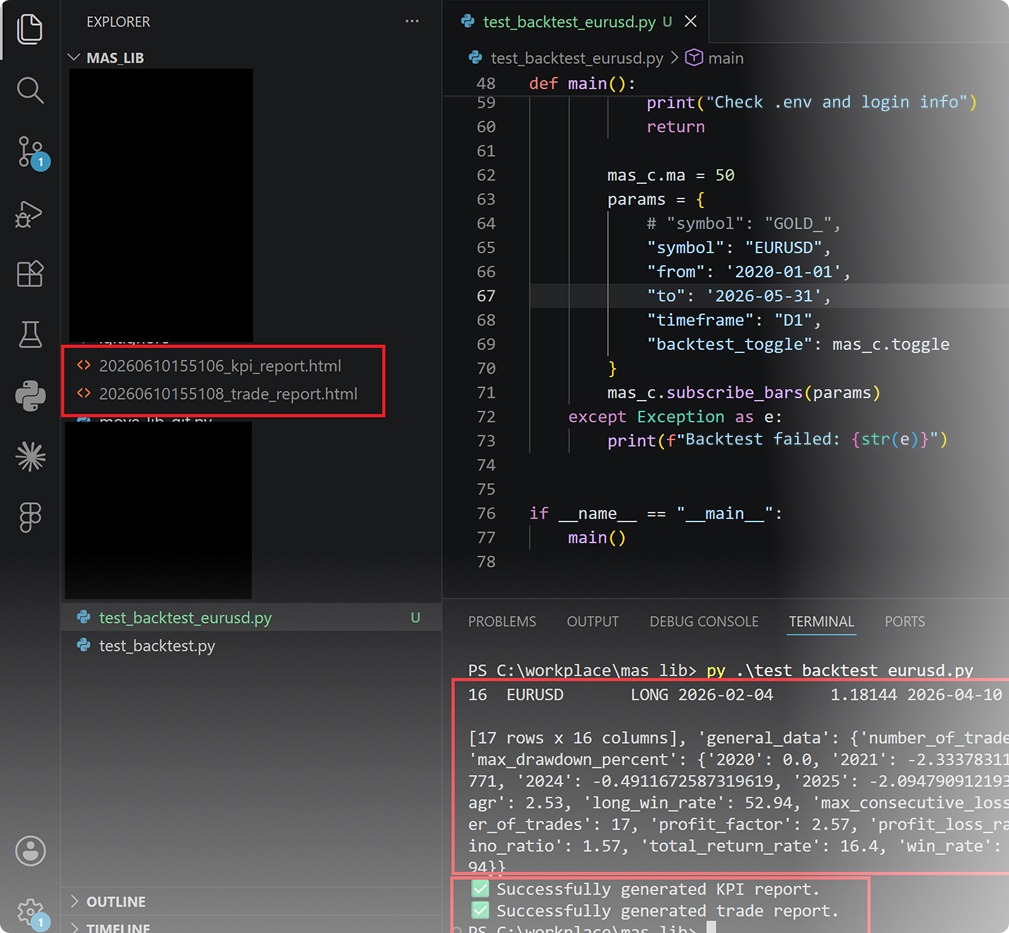Image resolution: width=1009 pixels, height=933 pixels.
Task: Switch to the DEBUG CONSOLE tab
Action: coord(704,621)
